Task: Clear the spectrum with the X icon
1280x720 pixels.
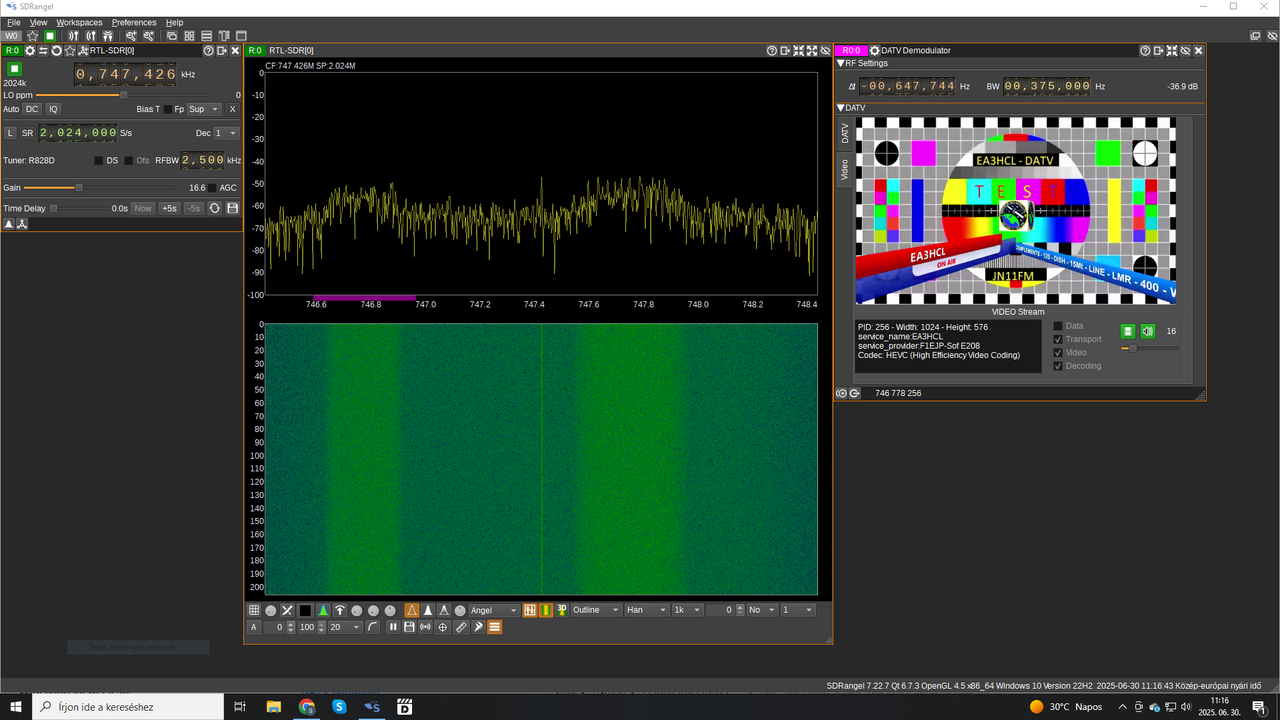Action: (x=287, y=610)
